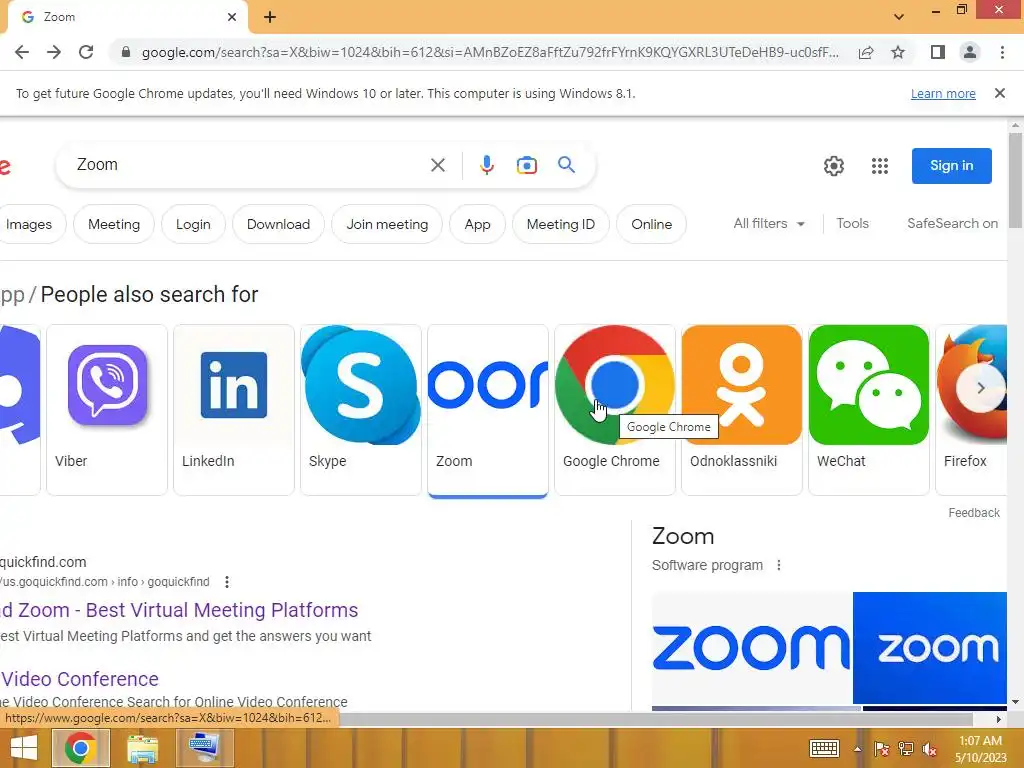Open the muted volume tray icon
The width and height of the screenshot is (1024, 768).
(929, 749)
